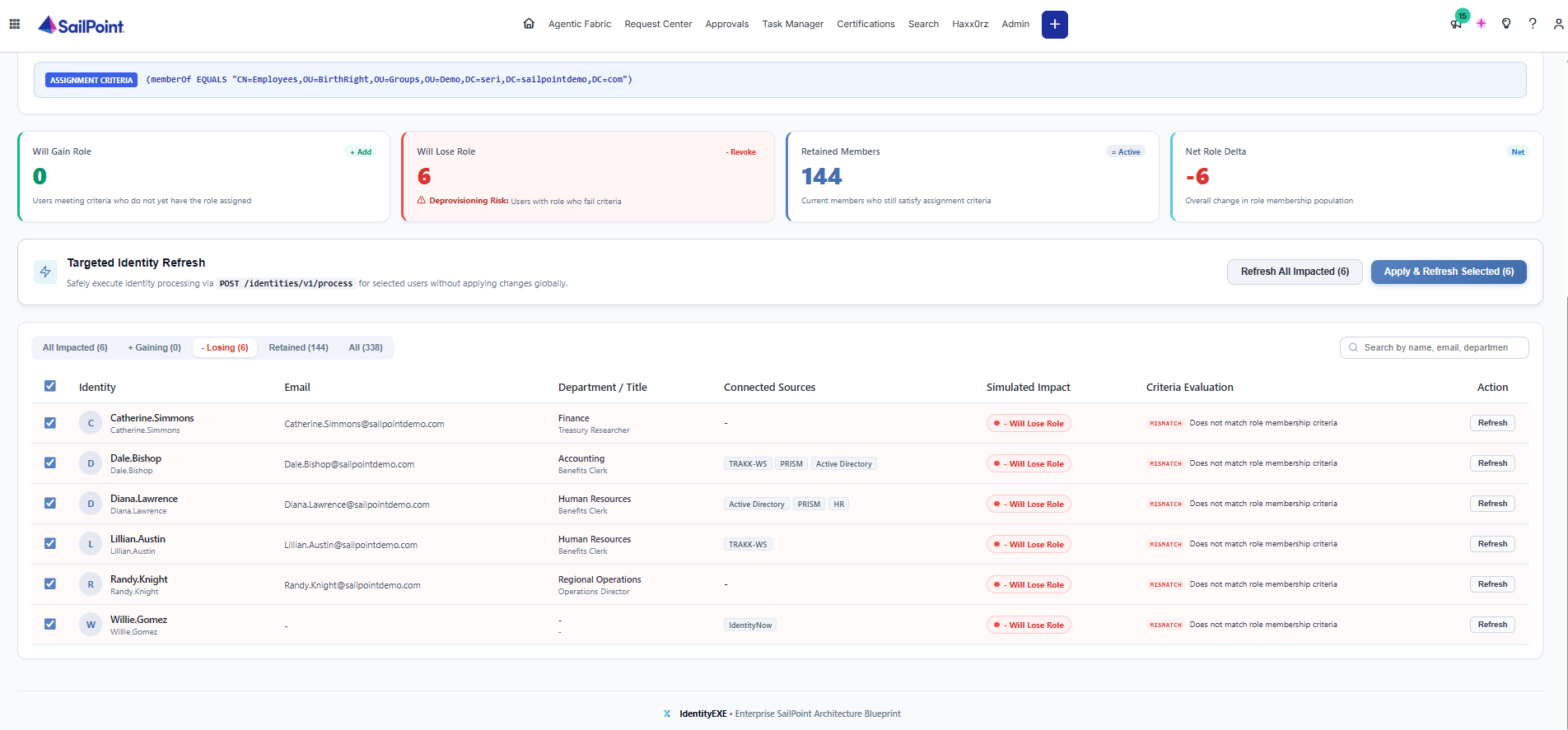Click Randy.Knight avatar circle
Screen dimensions: 1568x730
click(x=91, y=584)
